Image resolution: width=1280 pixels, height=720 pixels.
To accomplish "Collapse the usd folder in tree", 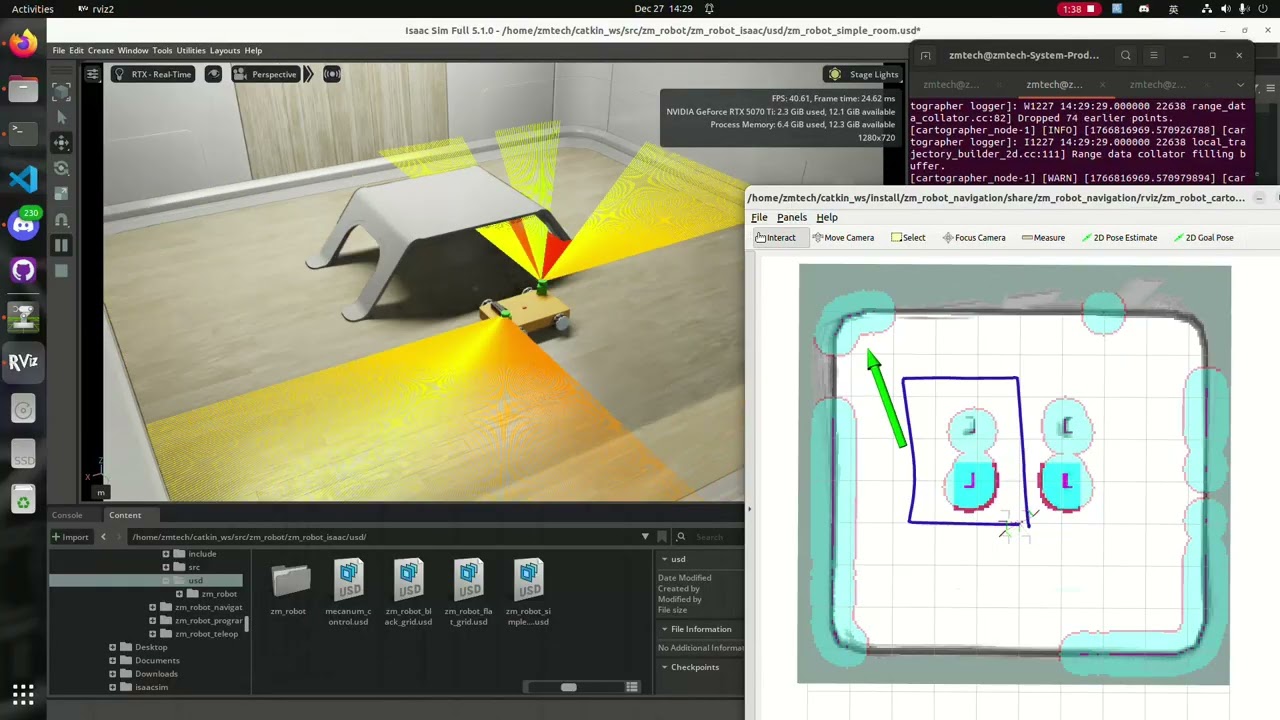I will pos(166,580).
